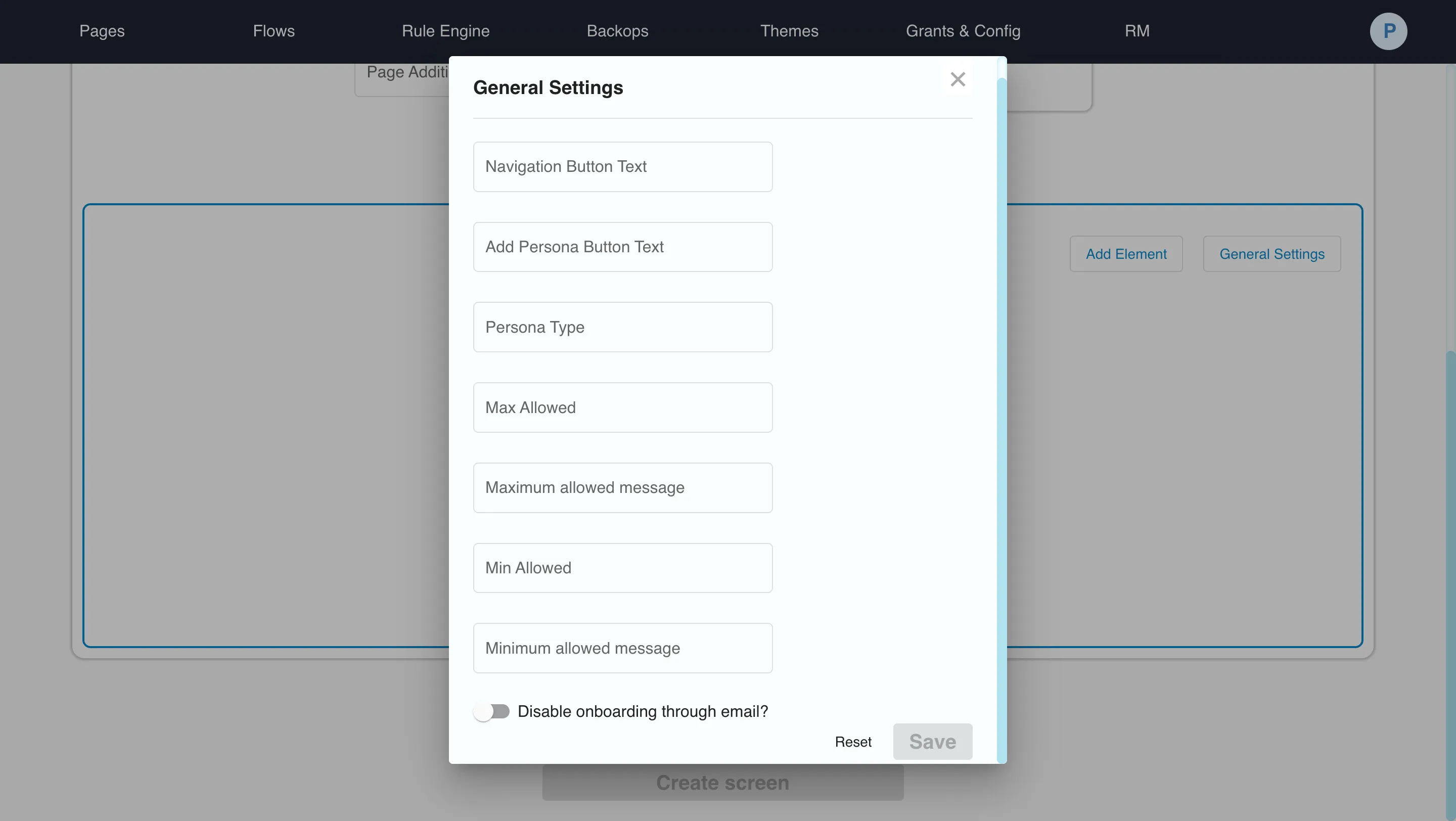This screenshot has height=821, width=1456.
Task: Open General Settings button behind dialog
Action: 1272,254
